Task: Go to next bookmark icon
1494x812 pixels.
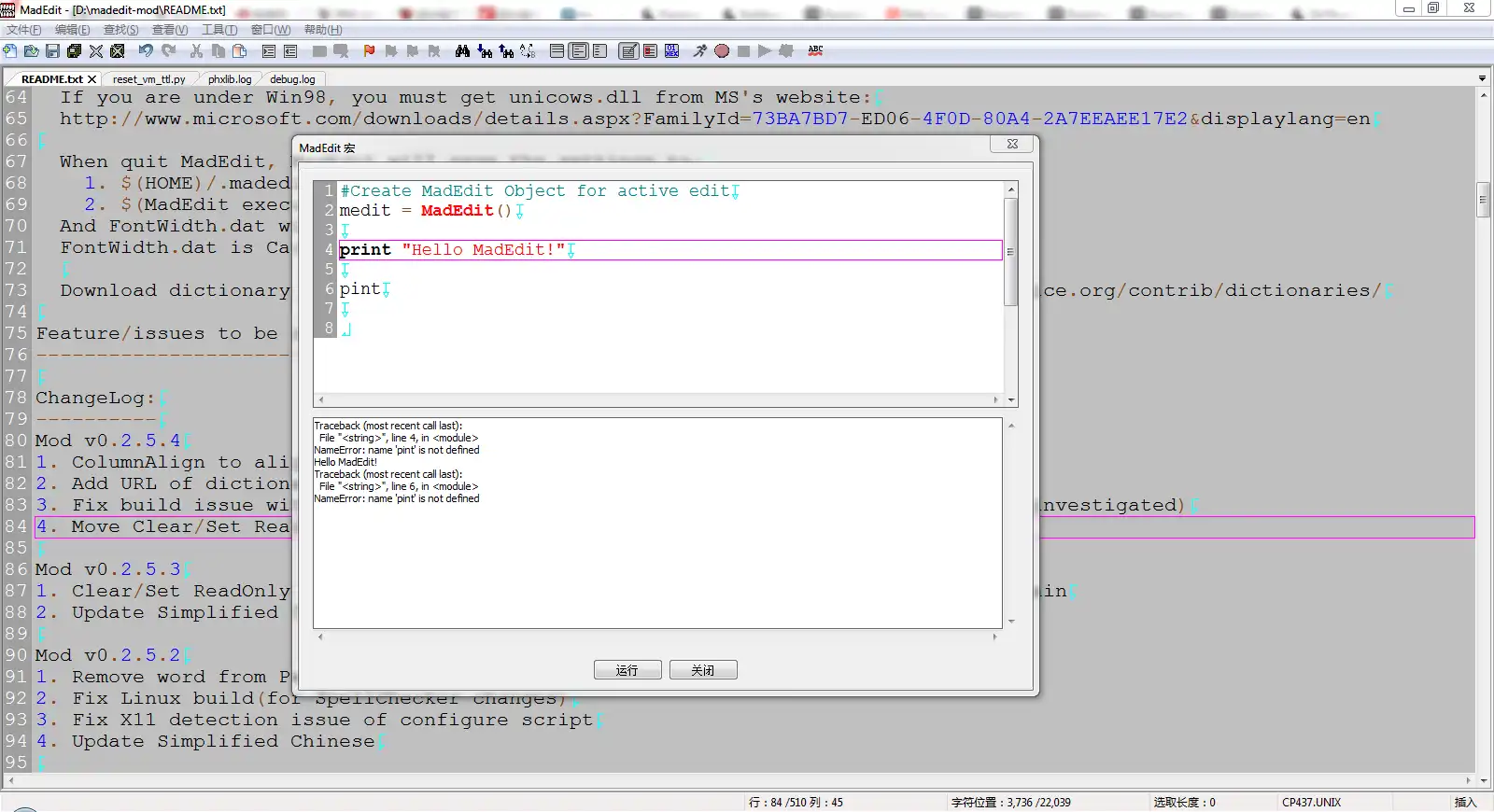Action: pos(391,51)
